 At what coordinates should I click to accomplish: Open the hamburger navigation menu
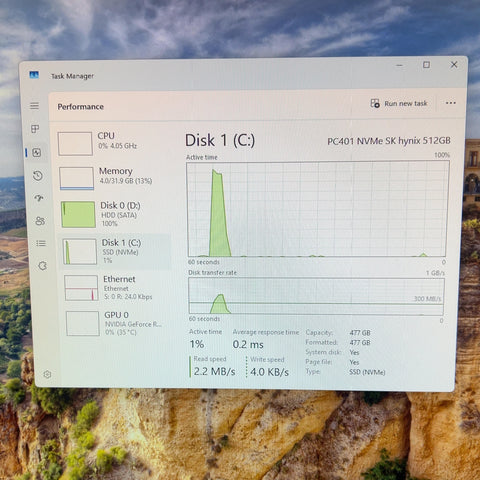pos(34,106)
